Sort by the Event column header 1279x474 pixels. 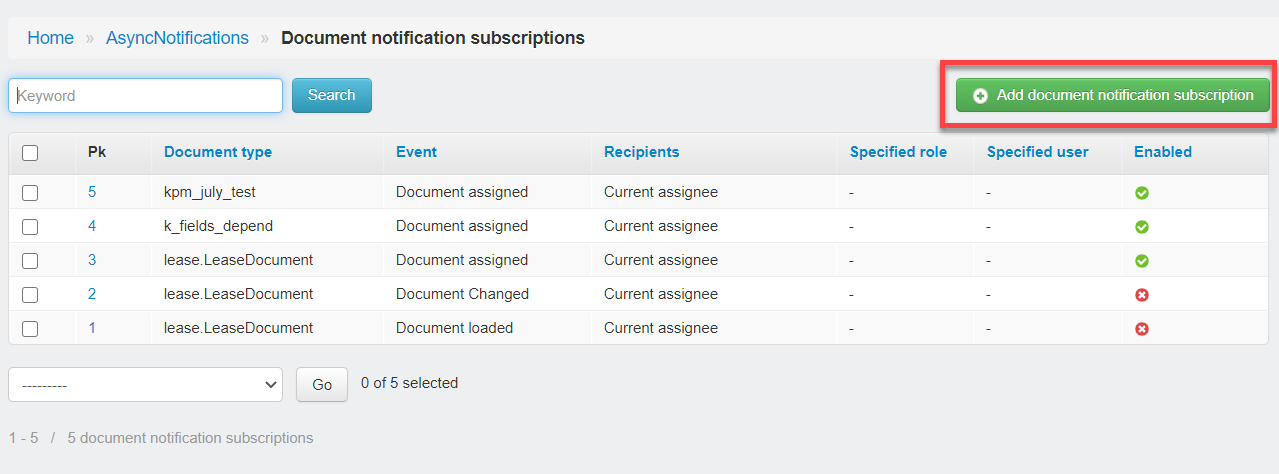(416, 152)
